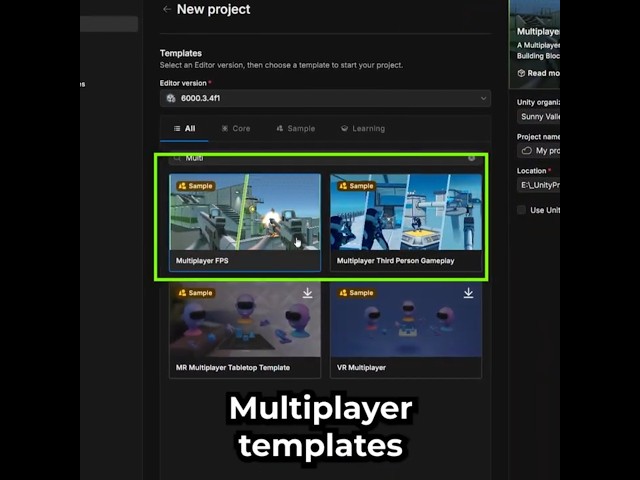Click the Core tab icon
Viewport: 640px width, 480px height.
point(224,129)
